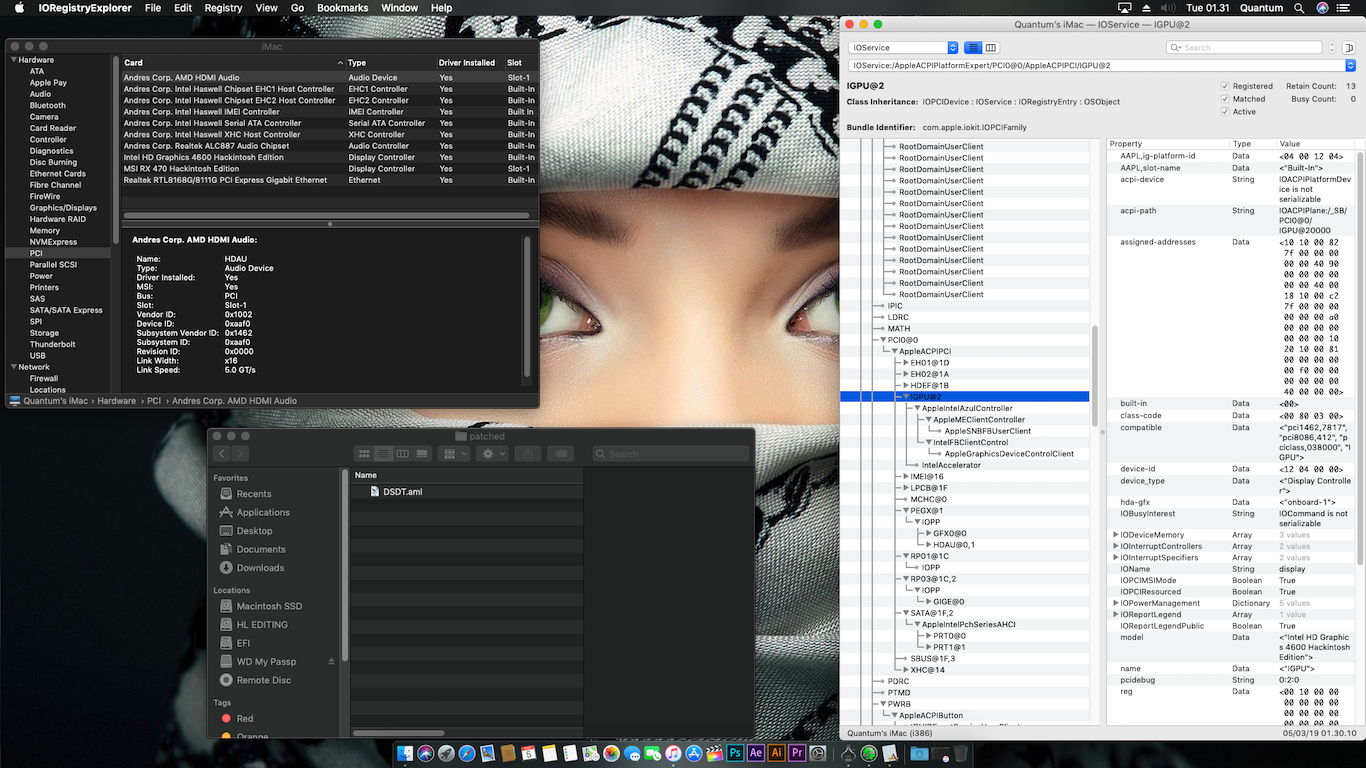Sort PCI list by Slot column
This screenshot has height=768, width=1366.
pyautogui.click(x=520, y=63)
